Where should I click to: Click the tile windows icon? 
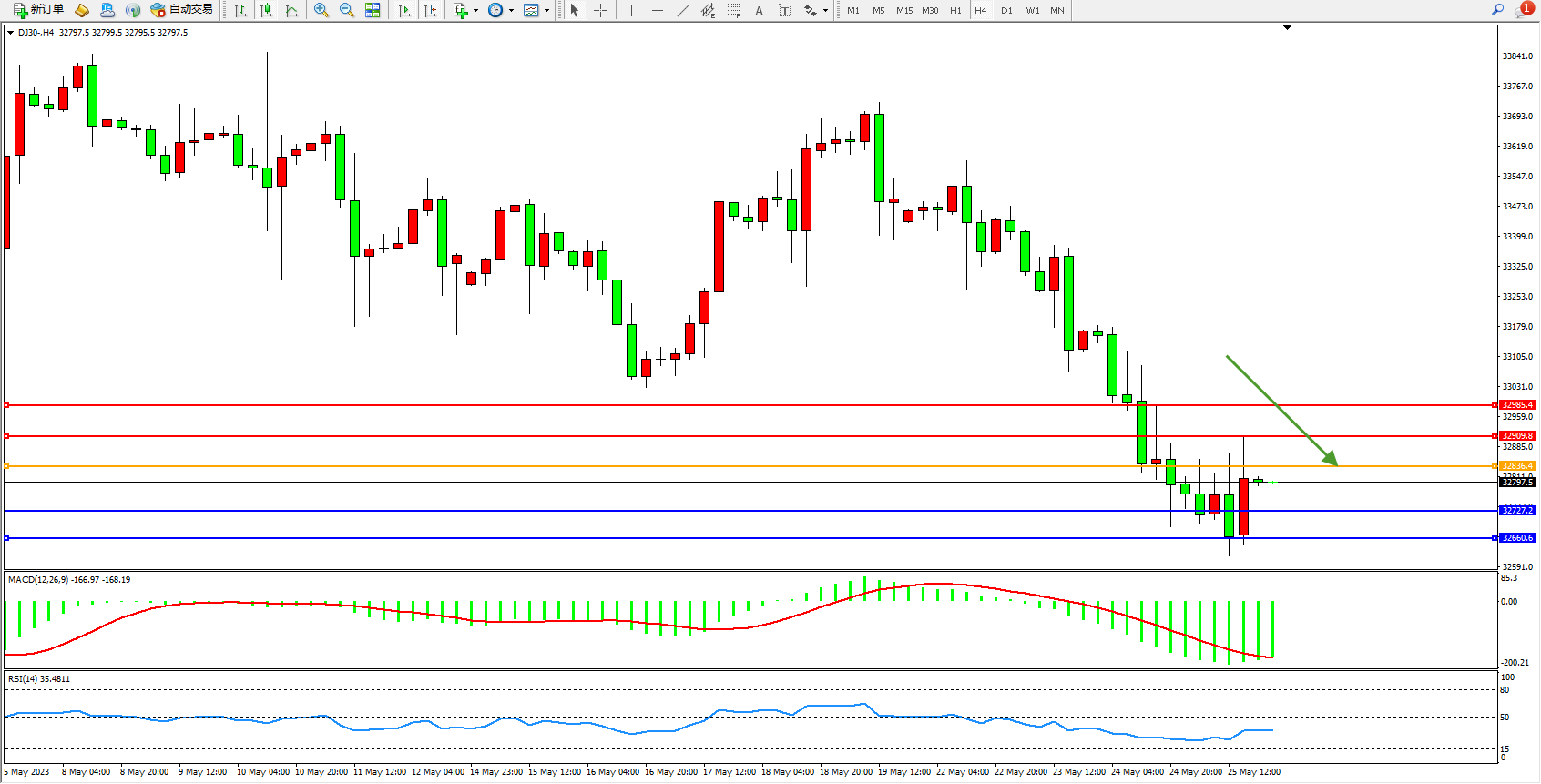pos(372,10)
